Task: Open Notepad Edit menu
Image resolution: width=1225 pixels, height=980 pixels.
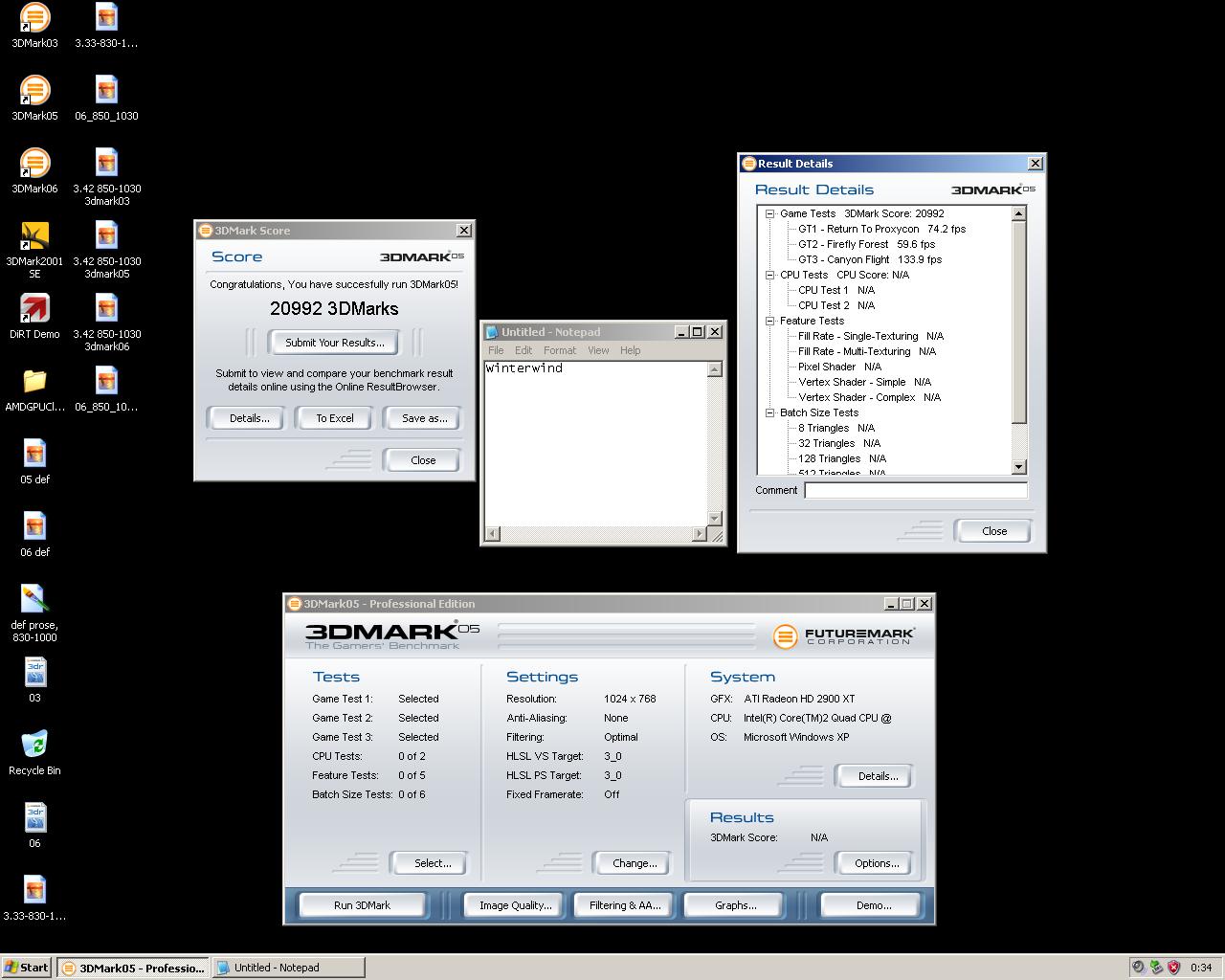Action: [x=523, y=350]
